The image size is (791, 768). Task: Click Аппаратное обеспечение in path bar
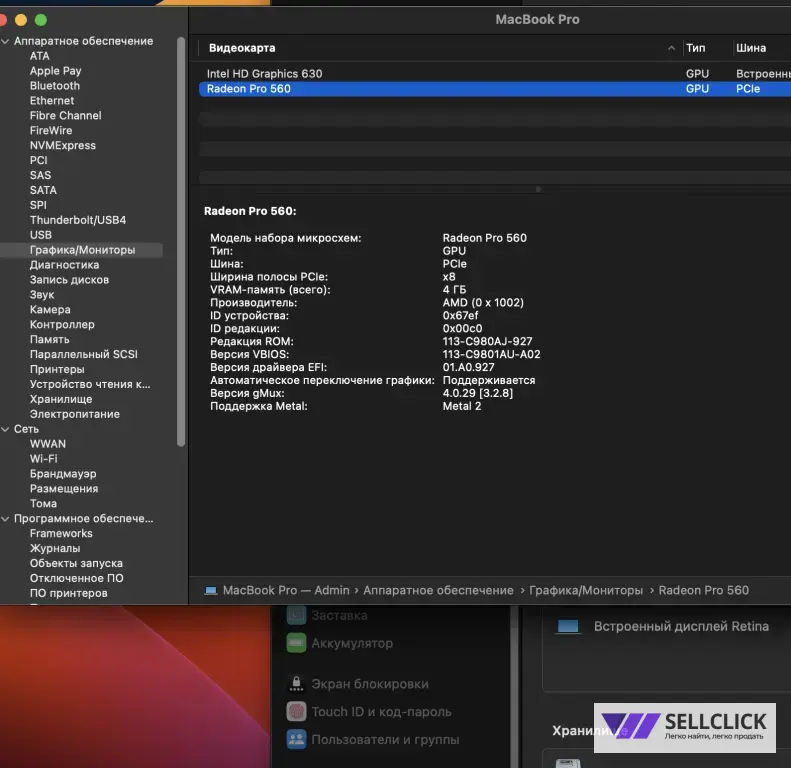[438, 591]
